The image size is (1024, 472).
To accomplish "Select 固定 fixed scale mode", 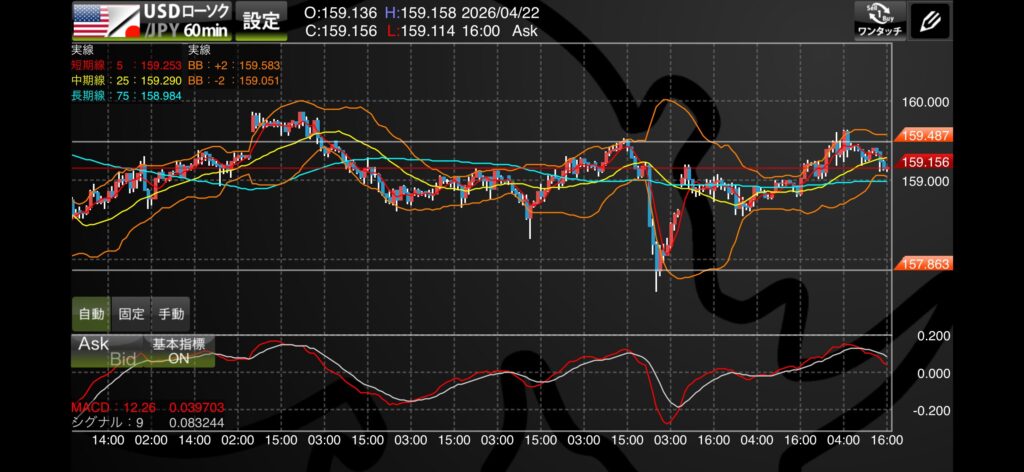I will [x=131, y=314].
